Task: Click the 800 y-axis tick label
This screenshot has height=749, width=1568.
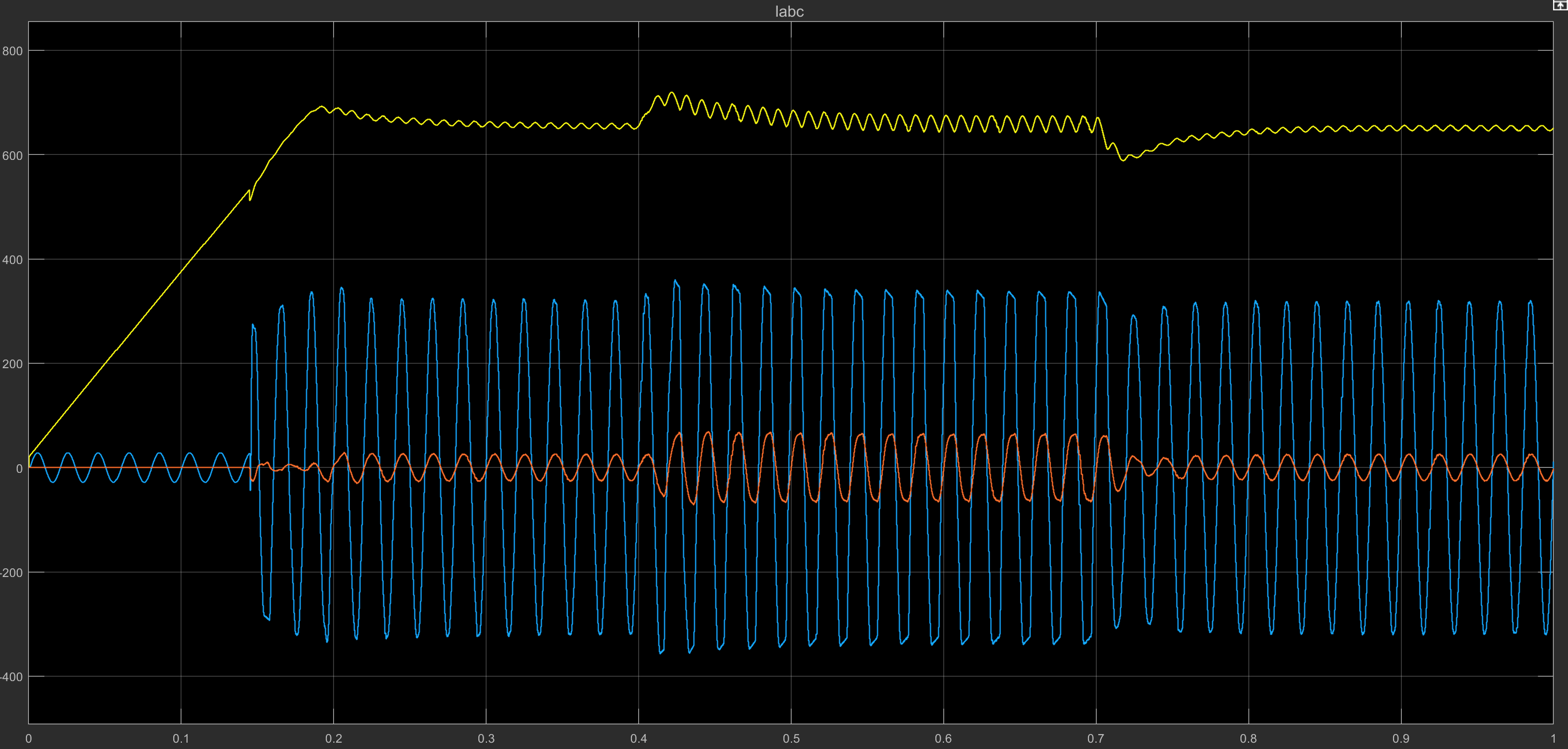Action: click(x=12, y=51)
